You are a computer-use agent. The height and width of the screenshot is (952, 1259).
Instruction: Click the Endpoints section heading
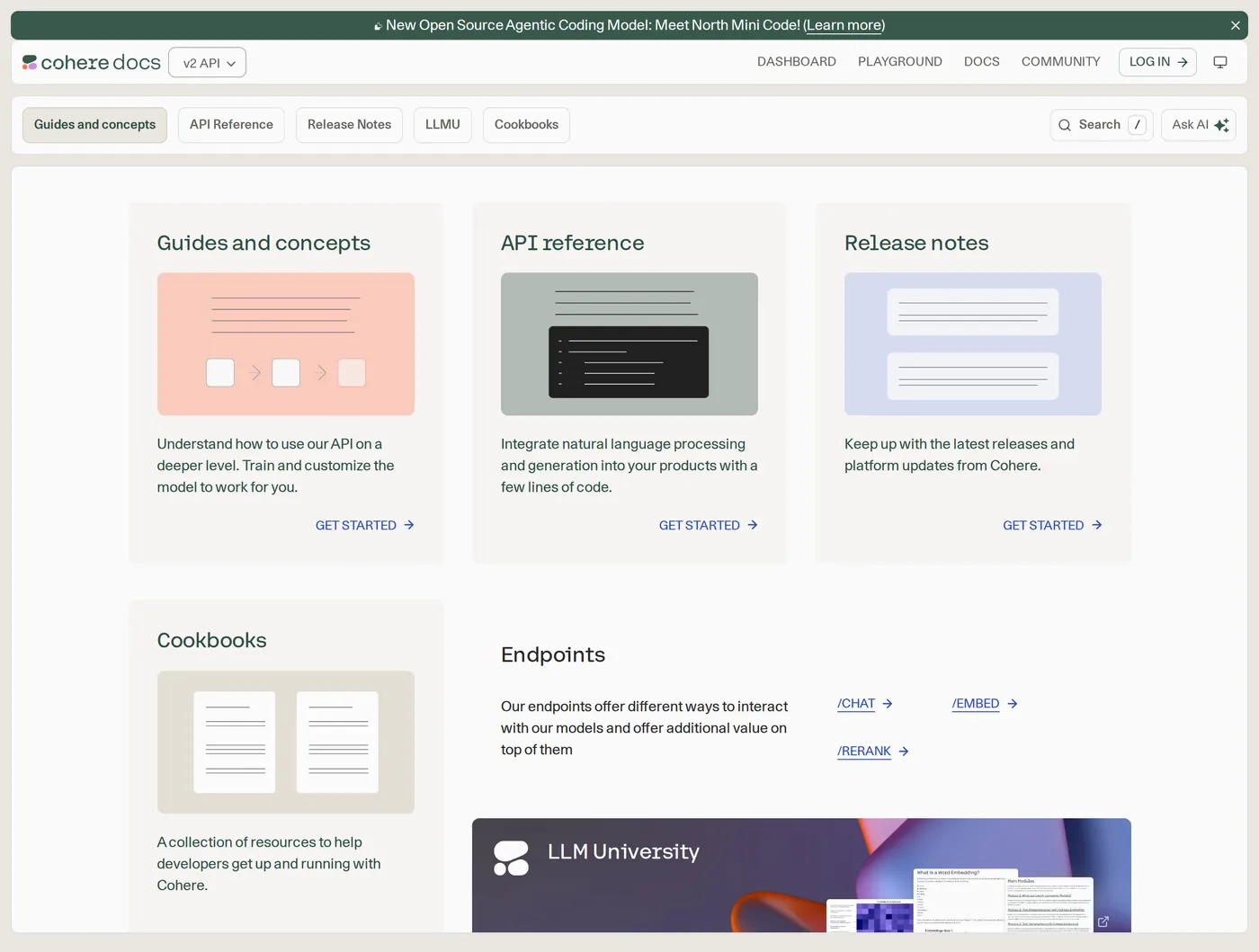pos(553,655)
